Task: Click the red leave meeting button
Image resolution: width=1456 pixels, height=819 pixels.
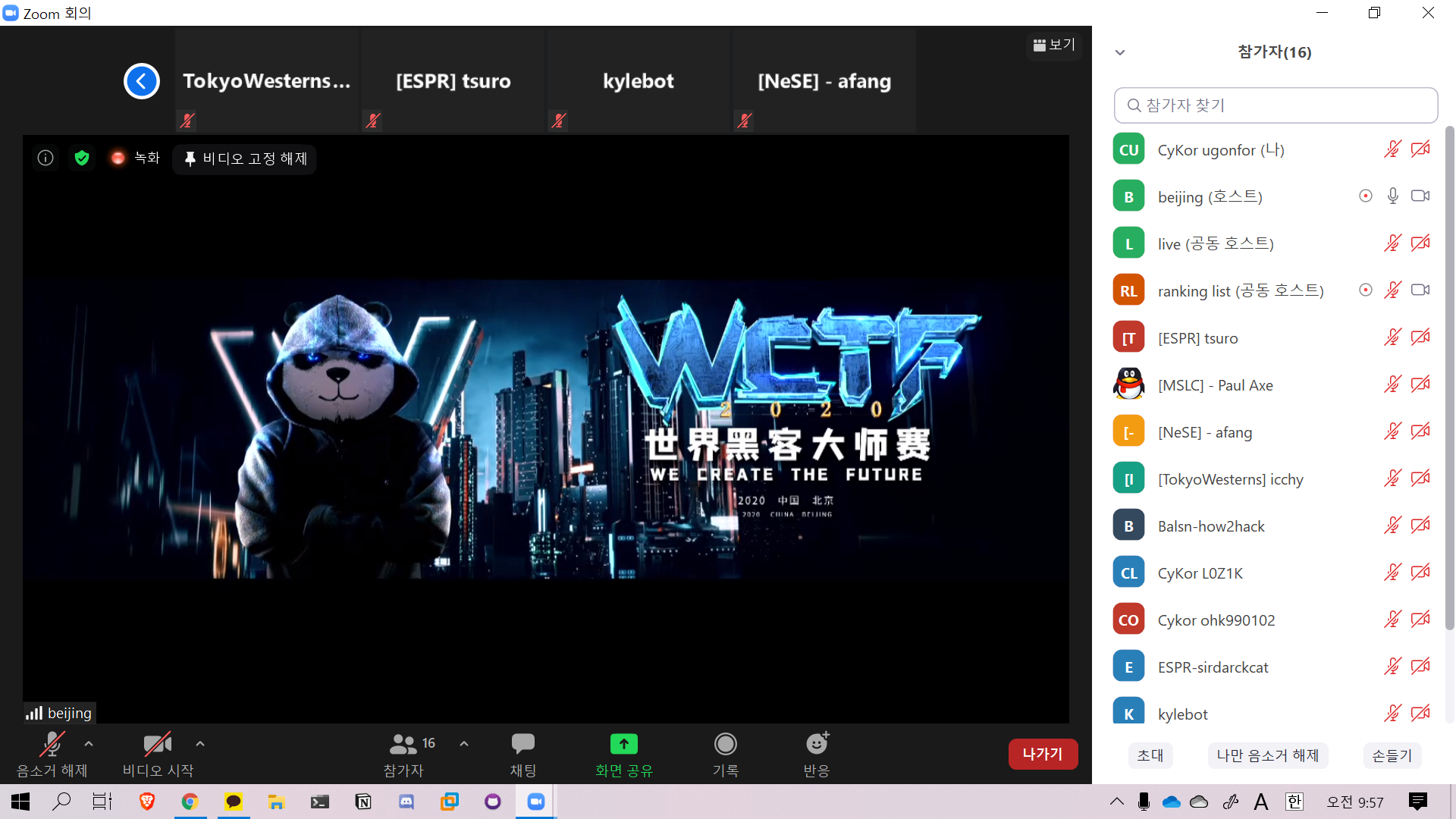Action: click(x=1042, y=754)
